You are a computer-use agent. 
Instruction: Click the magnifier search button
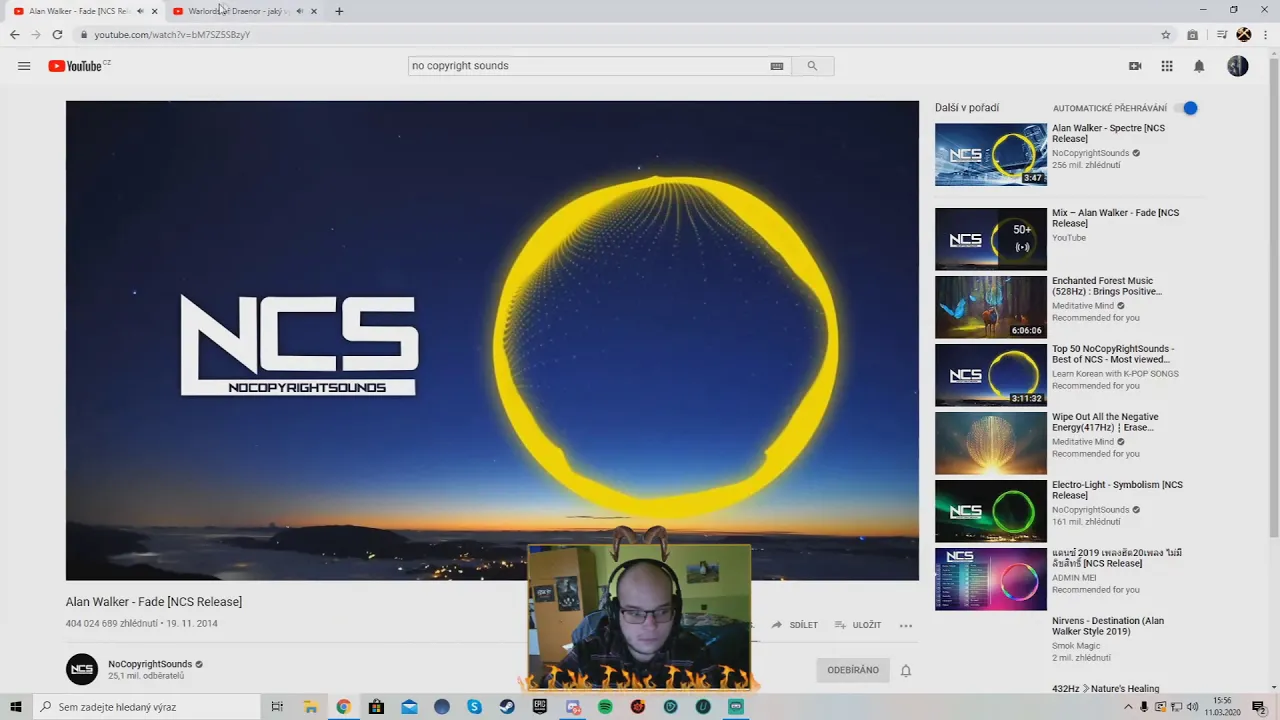(x=812, y=66)
